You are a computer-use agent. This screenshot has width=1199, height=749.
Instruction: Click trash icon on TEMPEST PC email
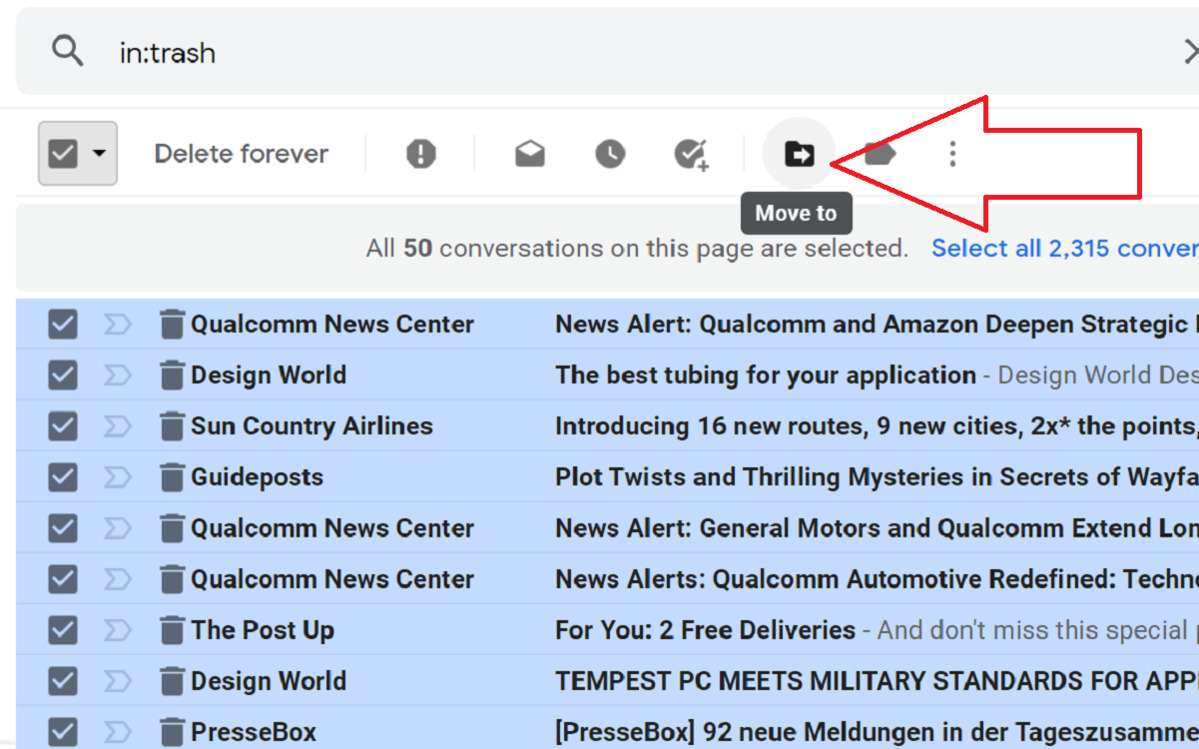pos(172,681)
